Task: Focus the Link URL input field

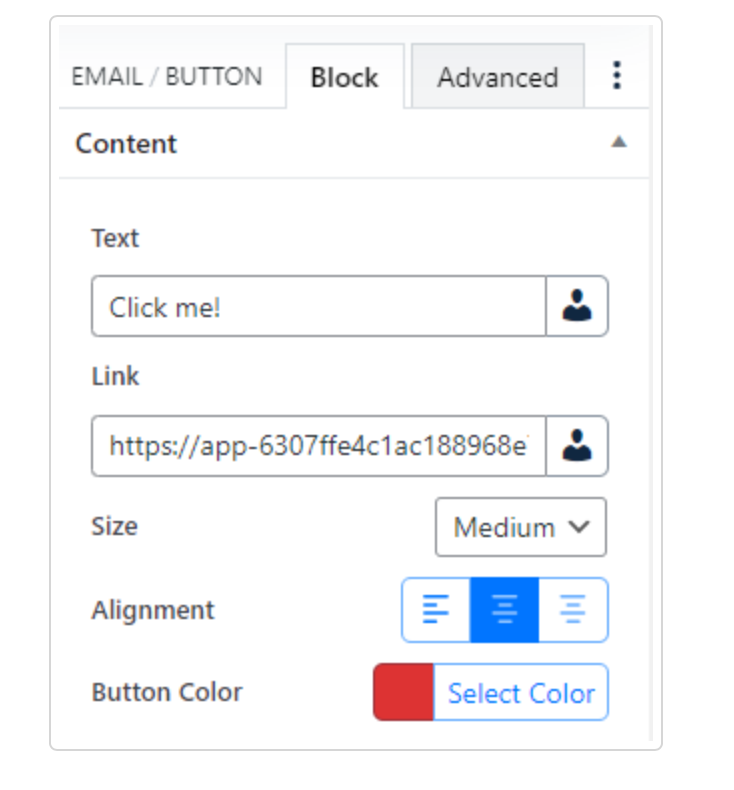Action: [318, 446]
